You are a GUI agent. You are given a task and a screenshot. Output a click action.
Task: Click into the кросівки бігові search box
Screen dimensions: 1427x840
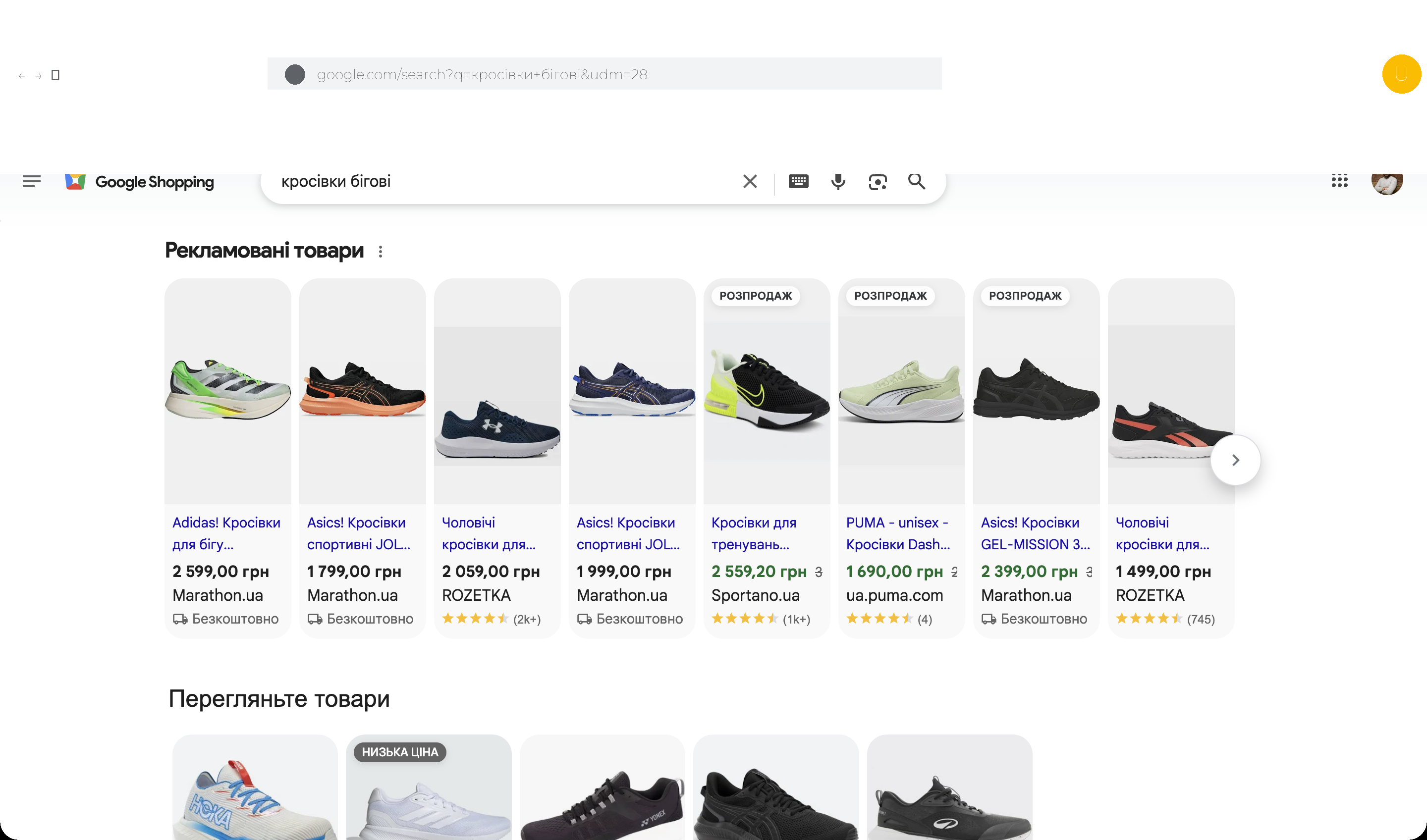(504, 181)
